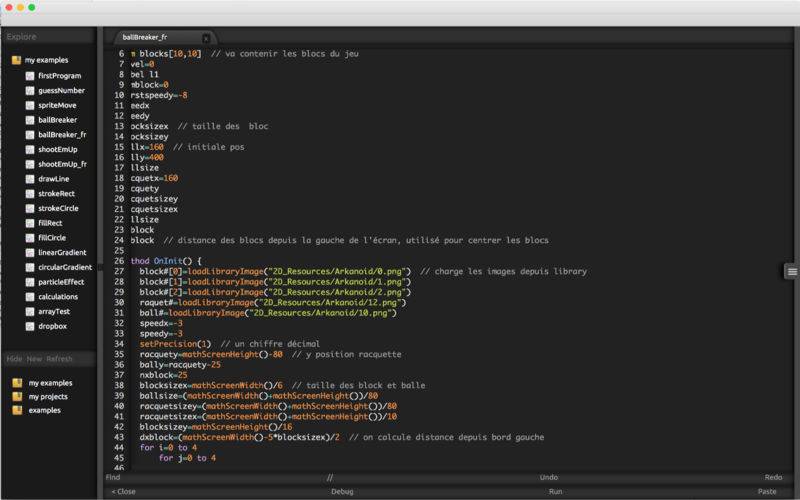Click the file icon next to fillCircle

30,238
